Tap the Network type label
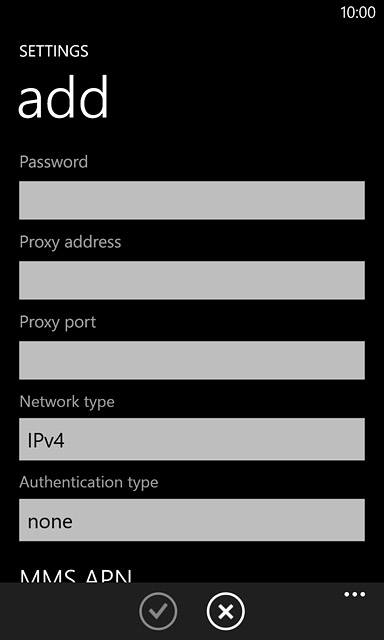The width and height of the screenshot is (384, 640). (x=67, y=402)
